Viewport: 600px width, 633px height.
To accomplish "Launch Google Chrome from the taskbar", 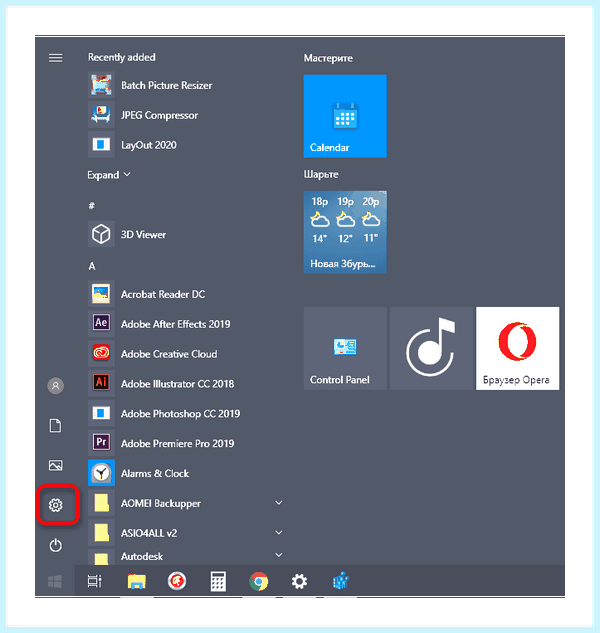I will tap(258, 581).
